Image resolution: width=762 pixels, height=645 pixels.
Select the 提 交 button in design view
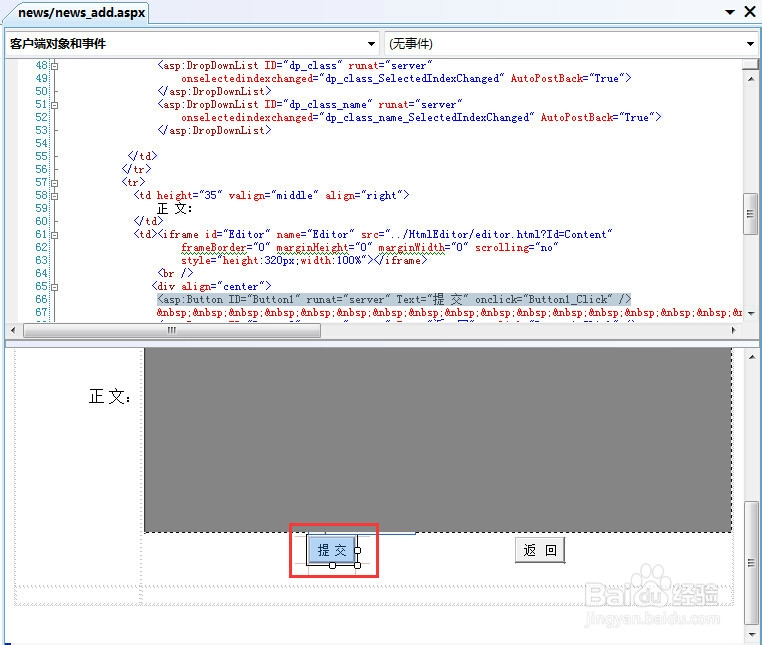click(x=332, y=550)
